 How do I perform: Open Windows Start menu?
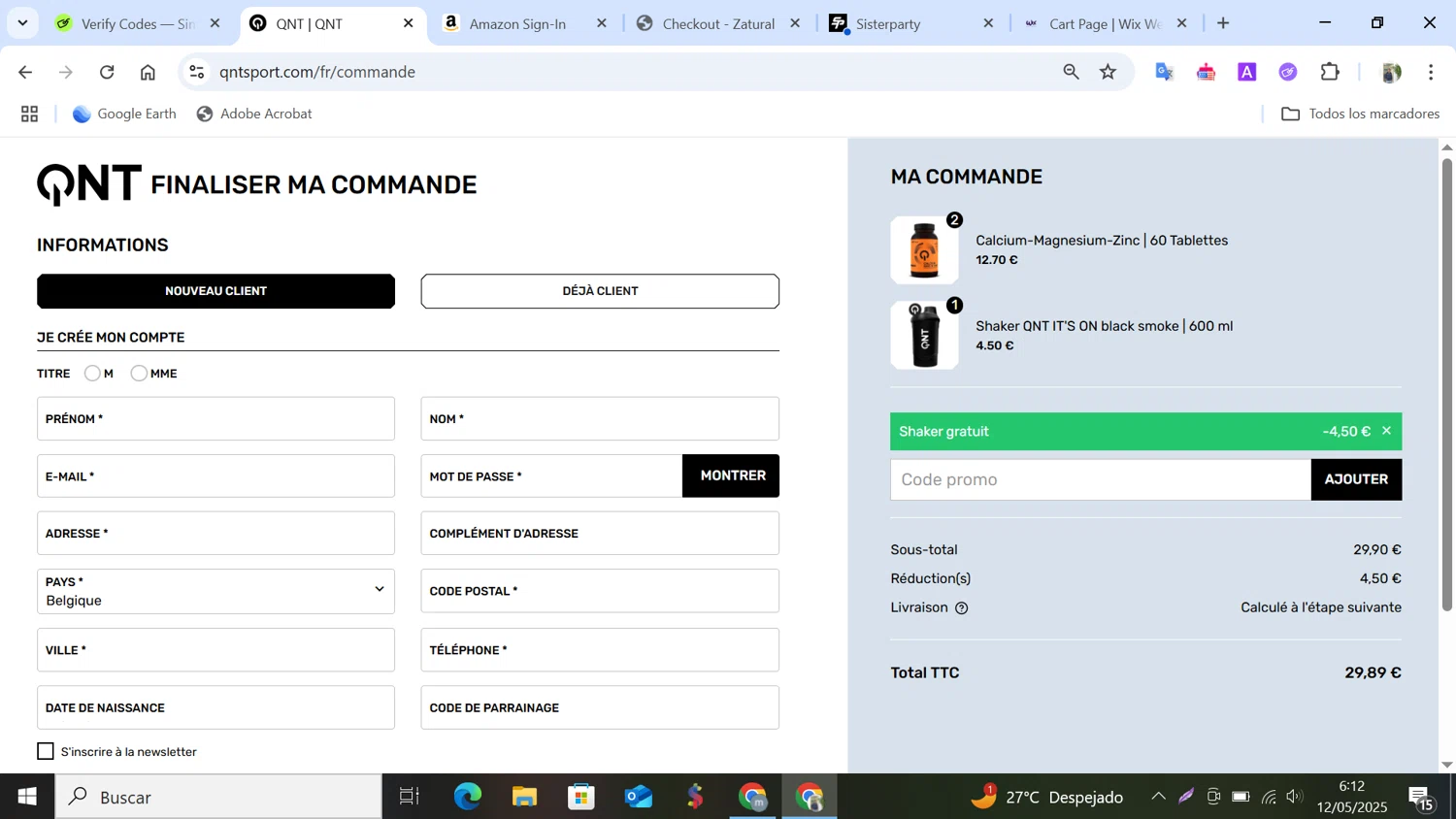(x=27, y=797)
